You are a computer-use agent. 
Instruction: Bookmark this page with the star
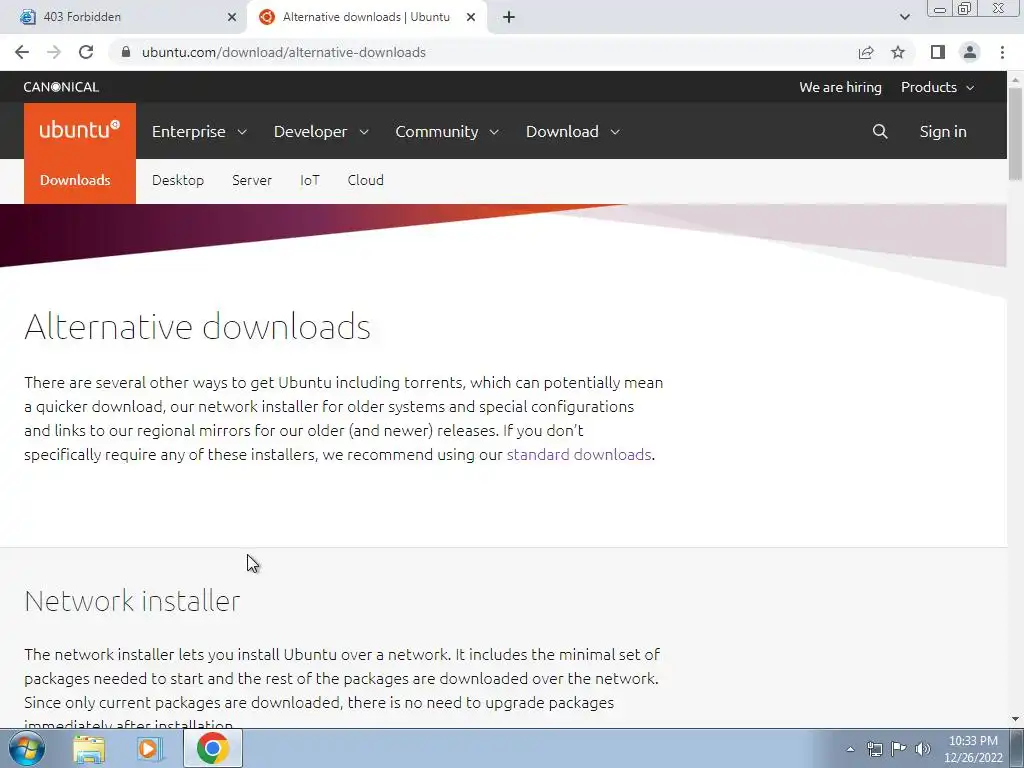[x=898, y=52]
